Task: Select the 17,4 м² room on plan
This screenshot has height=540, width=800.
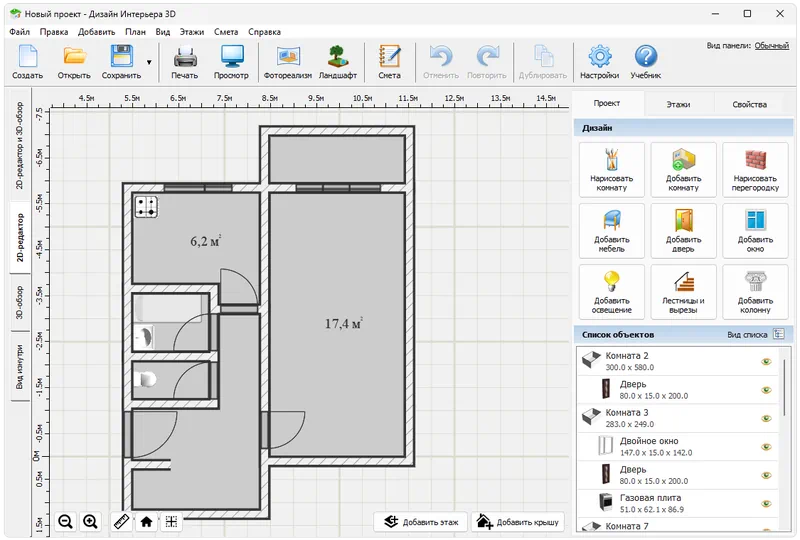Action: (x=337, y=324)
